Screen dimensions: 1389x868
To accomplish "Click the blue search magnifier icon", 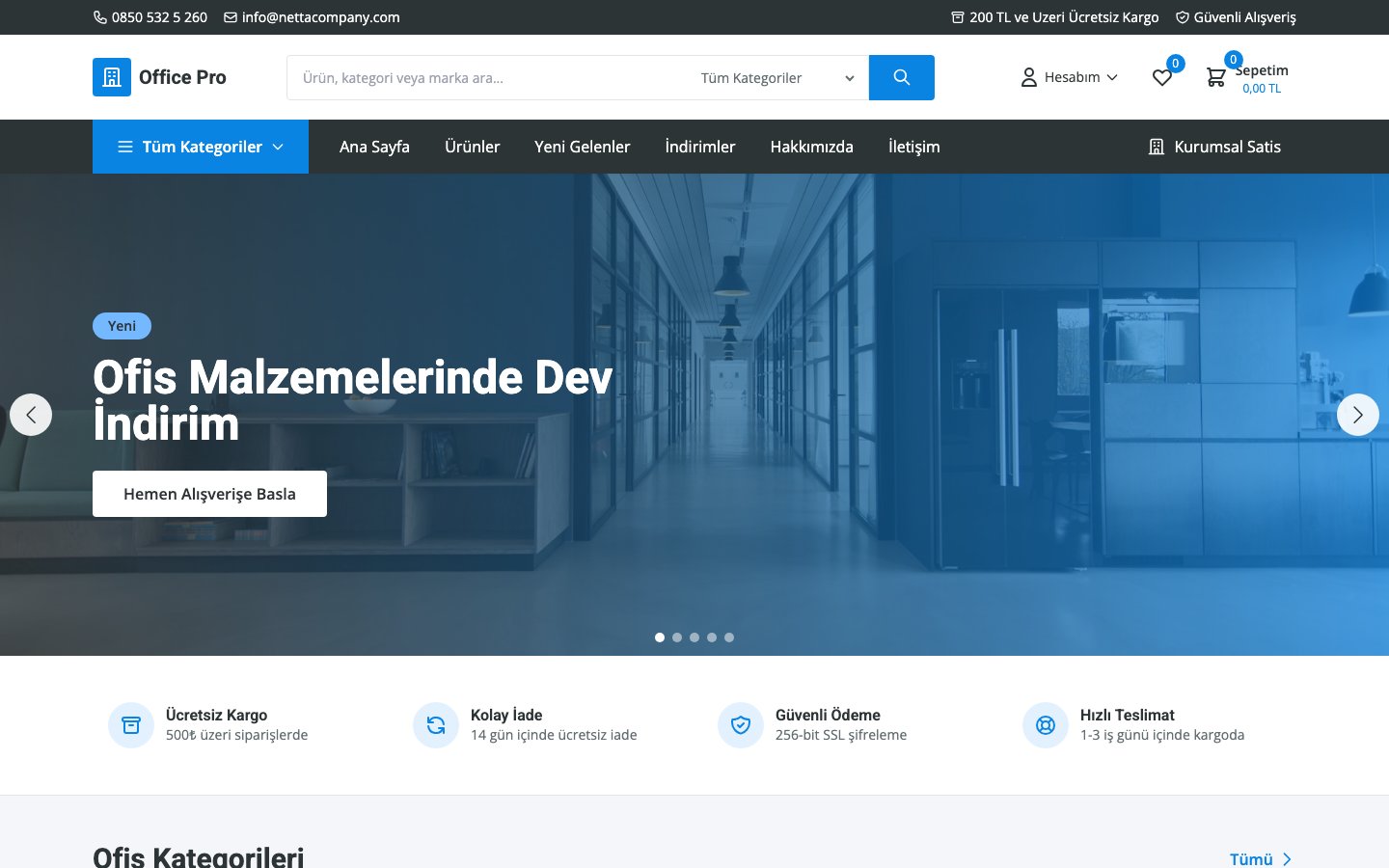I will (x=901, y=77).
